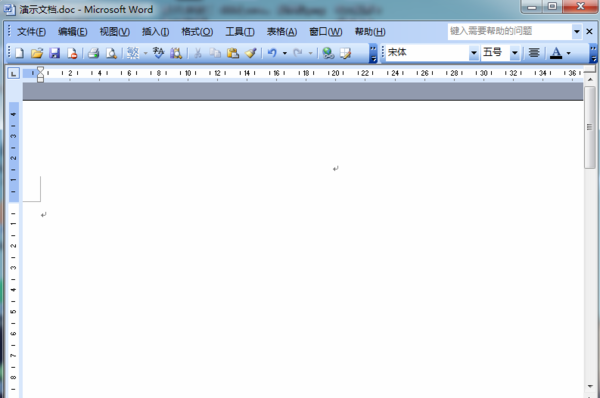Save the document with floppy disk icon

(x=55, y=53)
